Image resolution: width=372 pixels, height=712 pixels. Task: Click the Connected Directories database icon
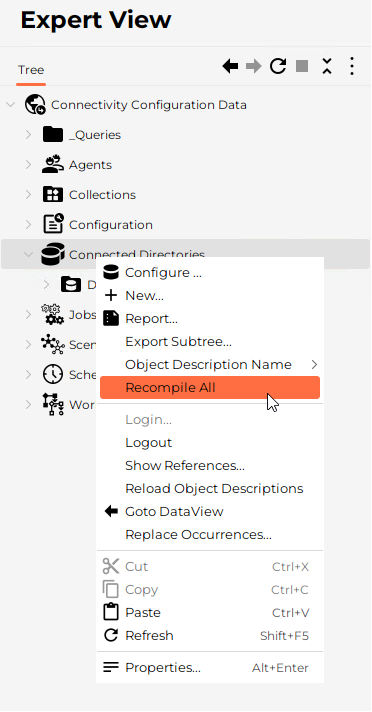[x=53, y=254]
